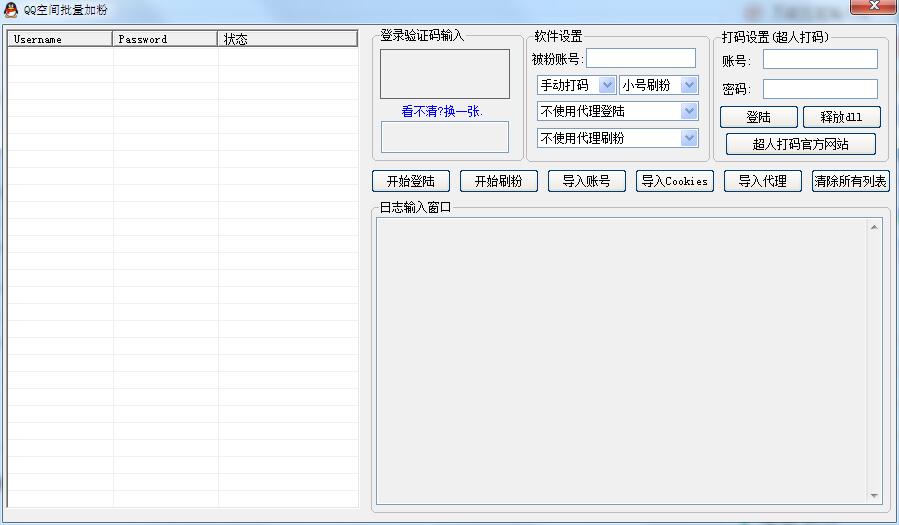Click the 开始登陆 button
Image resolution: width=899 pixels, height=525 pixels.
tap(410, 181)
